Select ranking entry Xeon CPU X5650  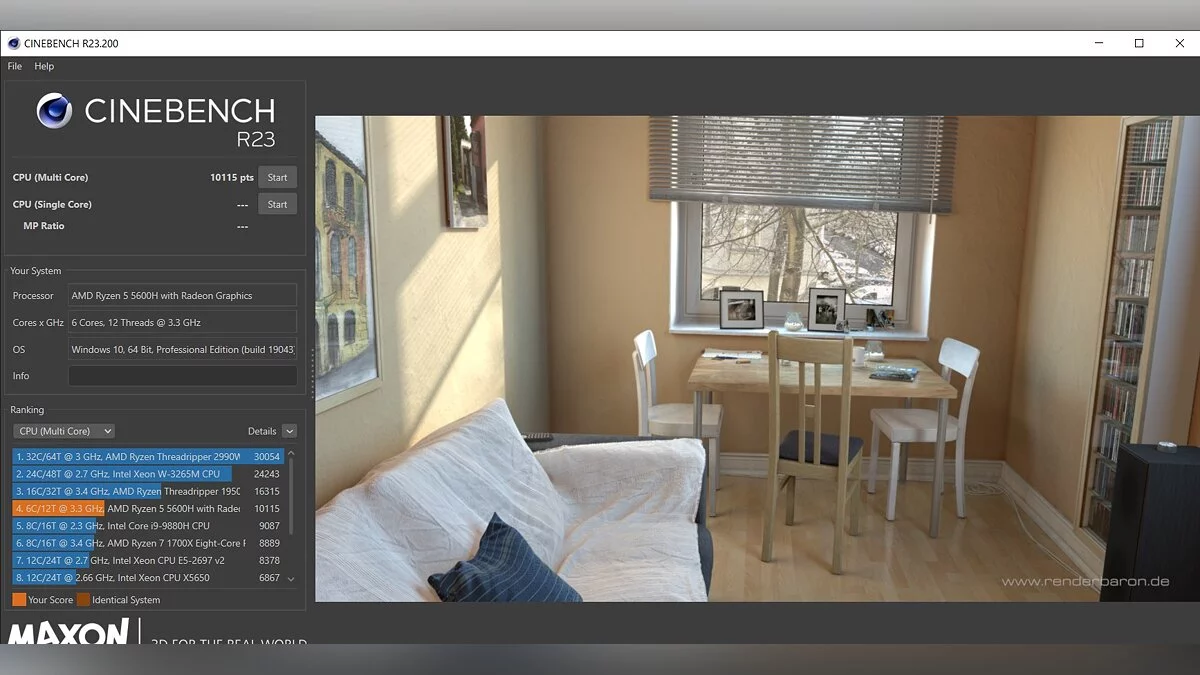tap(148, 578)
